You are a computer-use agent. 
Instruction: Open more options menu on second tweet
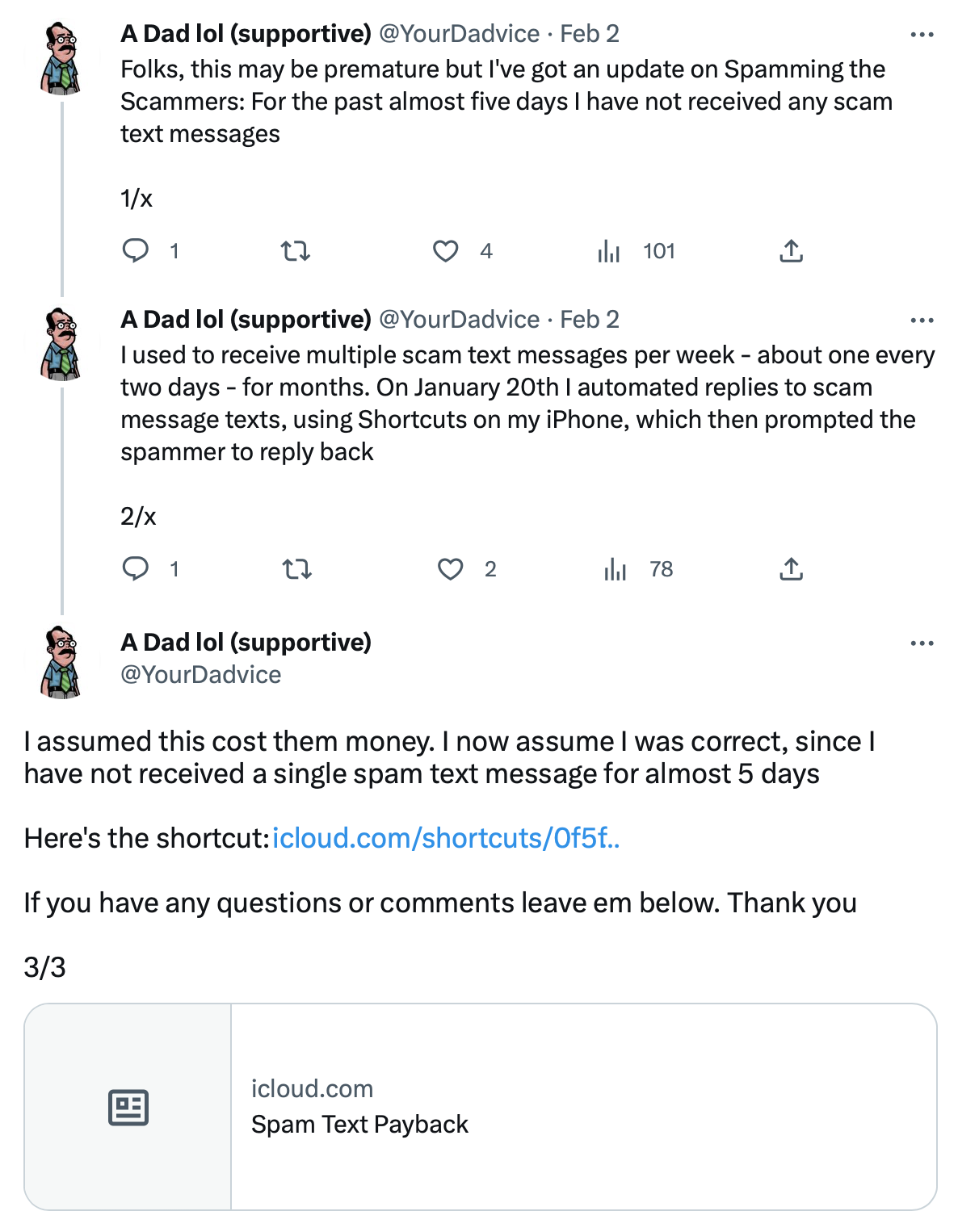coord(922,321)
